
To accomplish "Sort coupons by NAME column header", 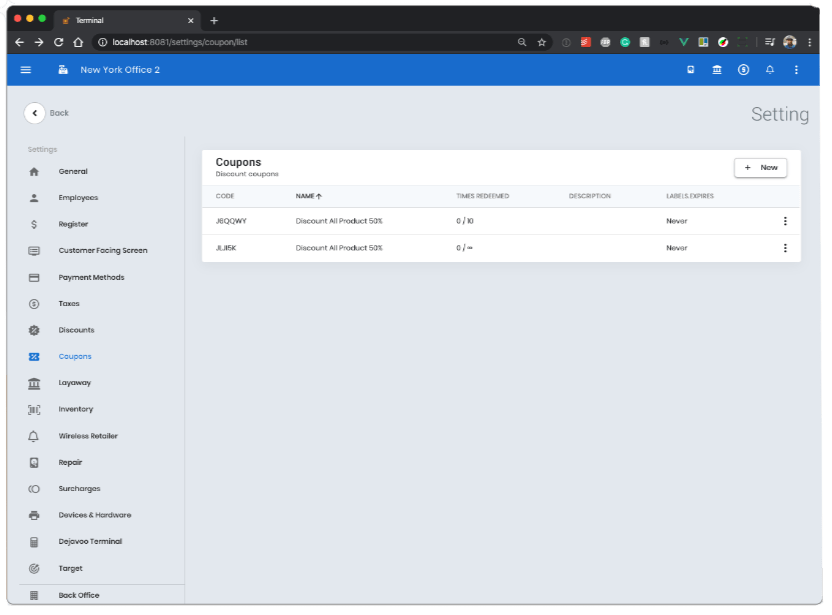I will [308, 196].
